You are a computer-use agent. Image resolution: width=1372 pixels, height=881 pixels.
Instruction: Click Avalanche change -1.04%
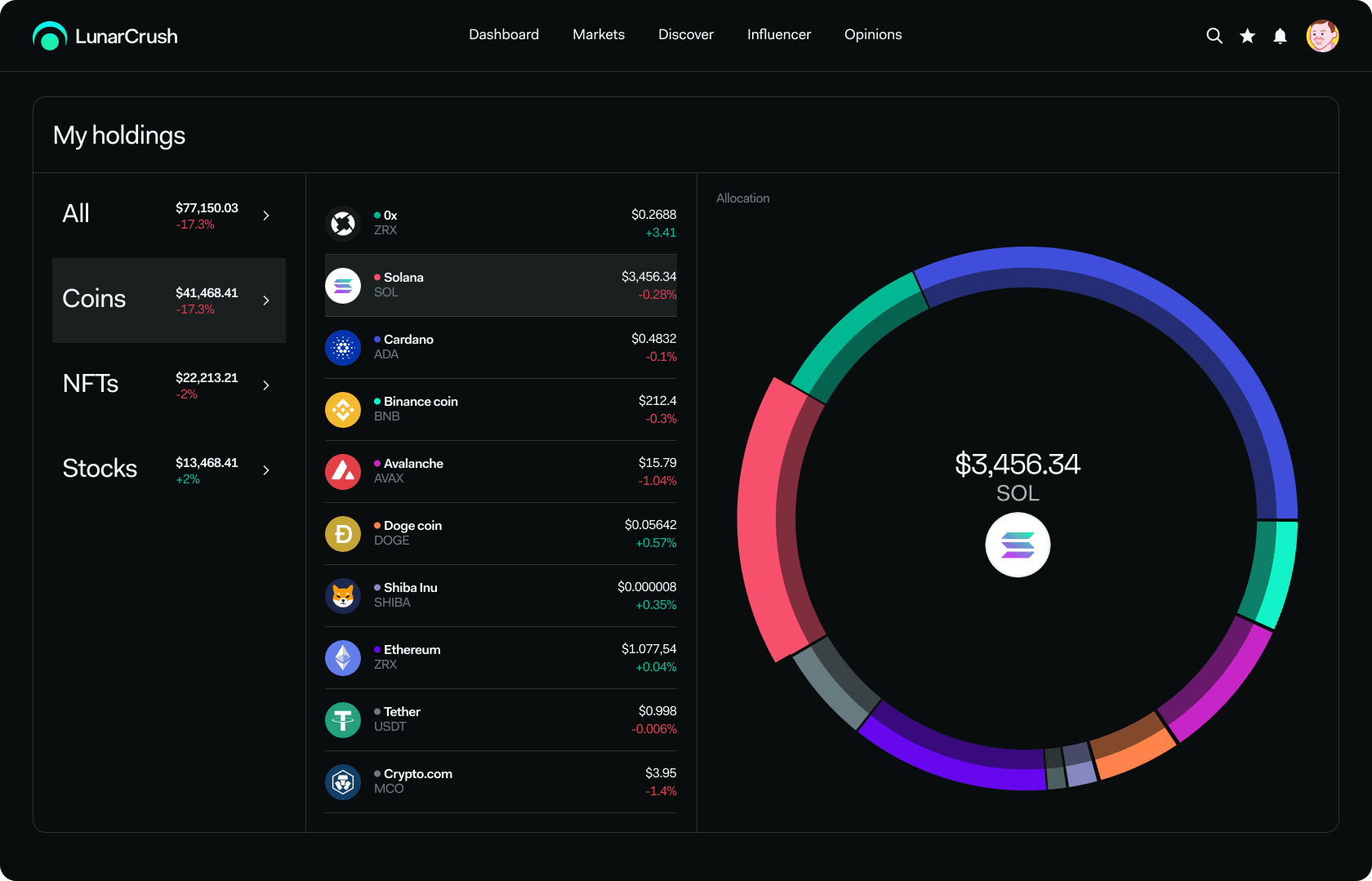(x=657, y=481)
